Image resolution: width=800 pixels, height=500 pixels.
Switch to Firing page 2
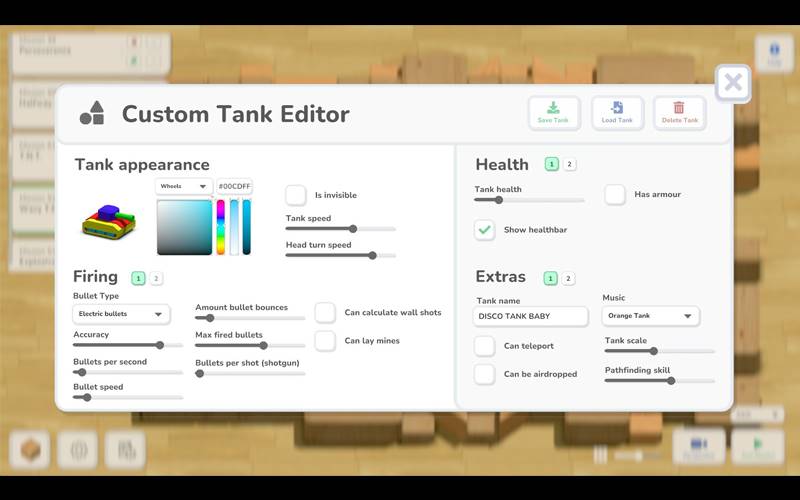pyautogui.click(x=157, y=279)
